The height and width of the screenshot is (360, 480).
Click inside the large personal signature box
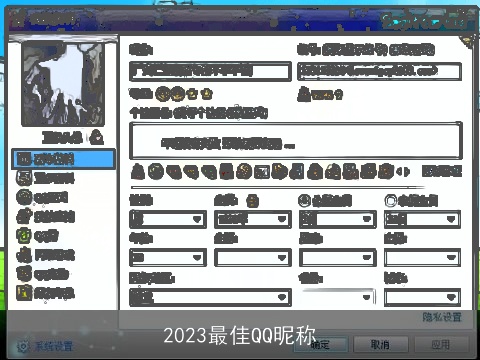click(296, 140)
